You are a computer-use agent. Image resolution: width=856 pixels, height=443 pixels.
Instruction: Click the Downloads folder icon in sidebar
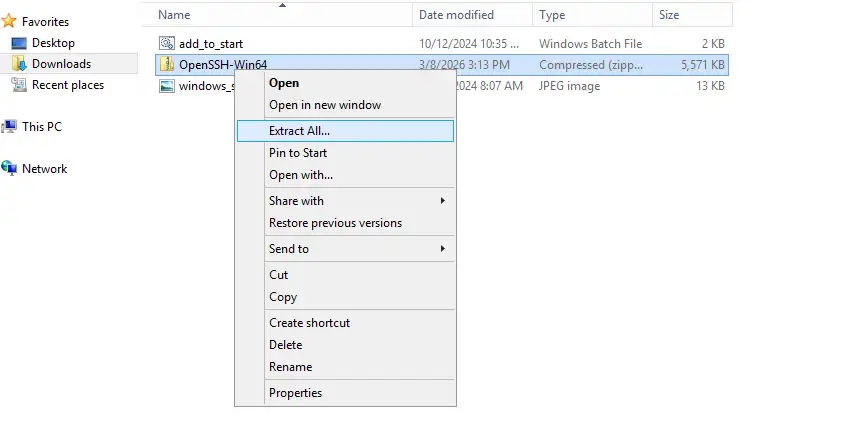coord(19,64)
